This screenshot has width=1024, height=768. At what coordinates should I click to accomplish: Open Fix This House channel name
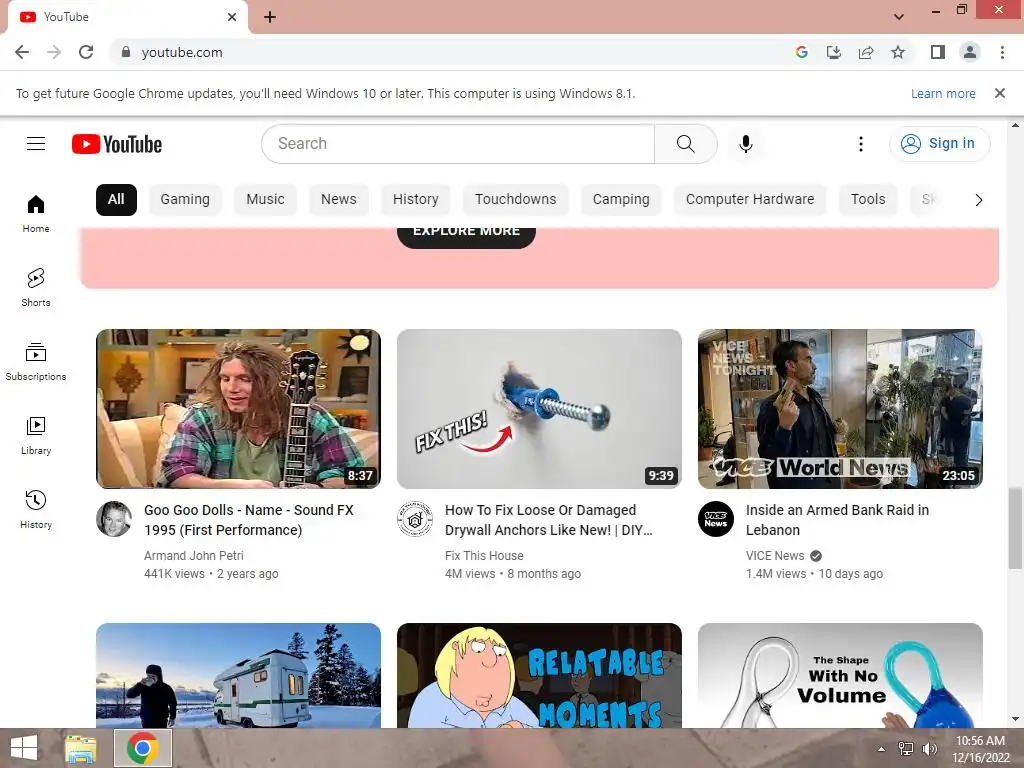pyautogui.click(x=484, y=556)
